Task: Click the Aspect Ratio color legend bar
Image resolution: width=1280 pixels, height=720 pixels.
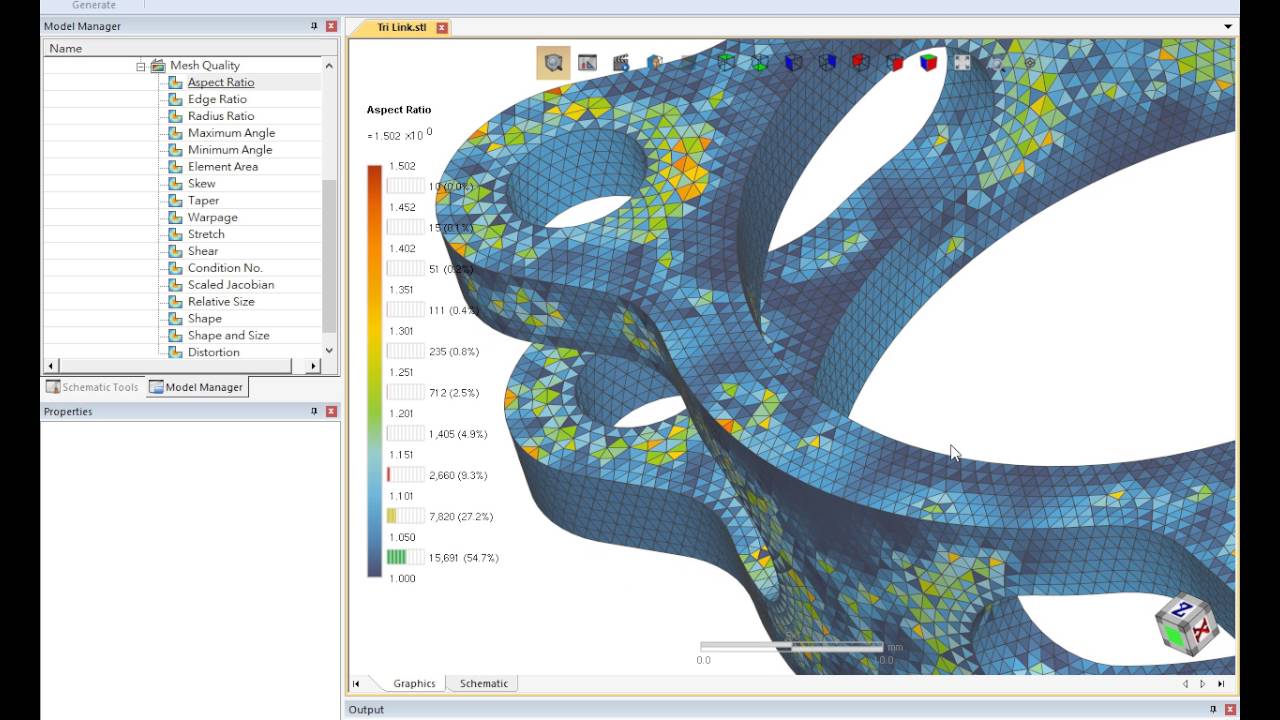Action: [x=375, y=371]
